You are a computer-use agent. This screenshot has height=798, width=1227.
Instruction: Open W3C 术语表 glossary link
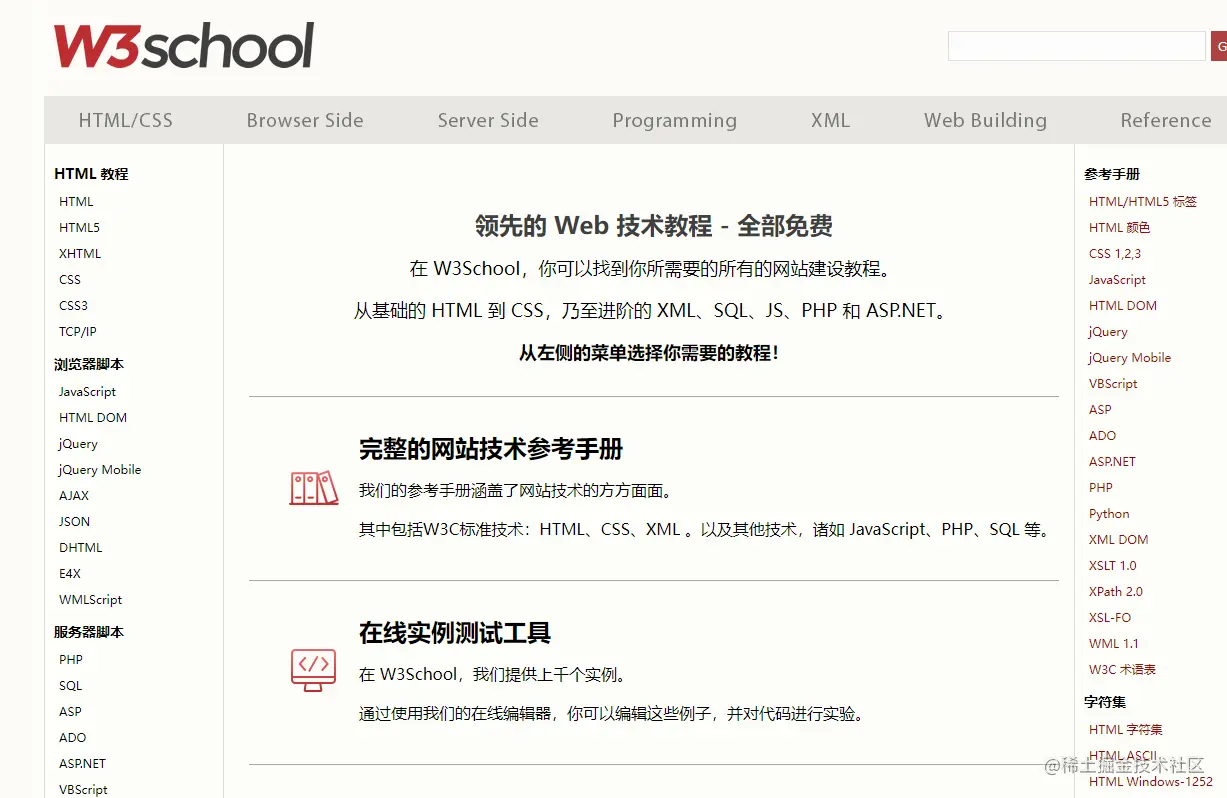[1122, 669]
